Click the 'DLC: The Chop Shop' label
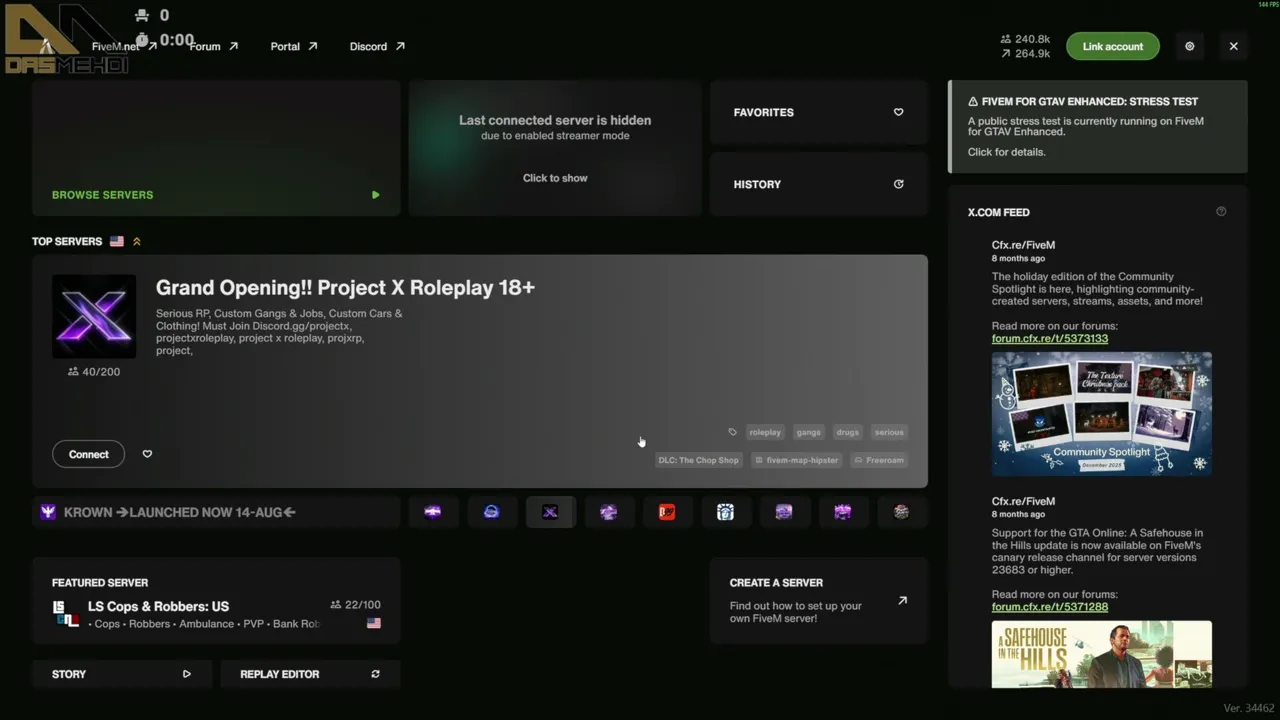 point(698,460)
